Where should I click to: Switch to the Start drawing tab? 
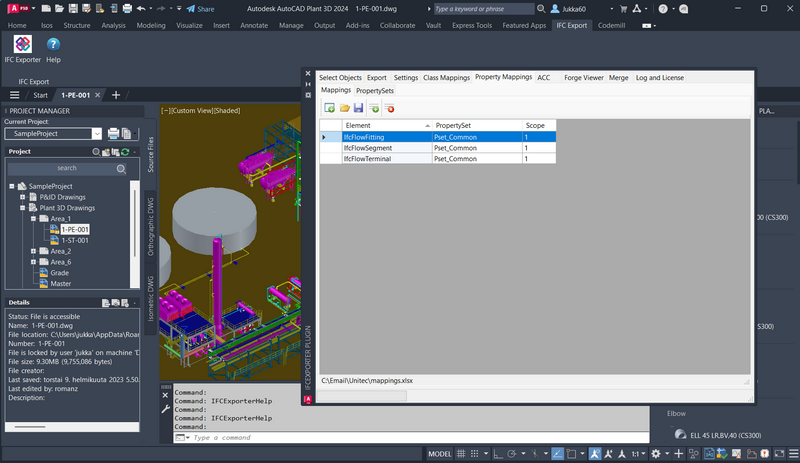[x=40, y=95]
